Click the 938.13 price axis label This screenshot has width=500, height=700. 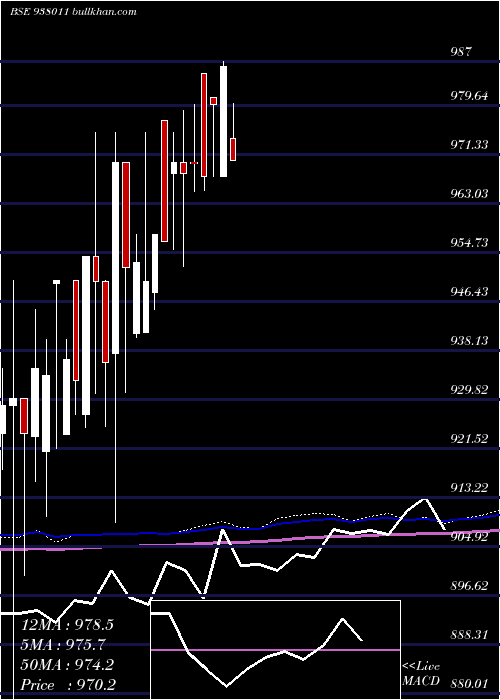[x=469, y=341]
